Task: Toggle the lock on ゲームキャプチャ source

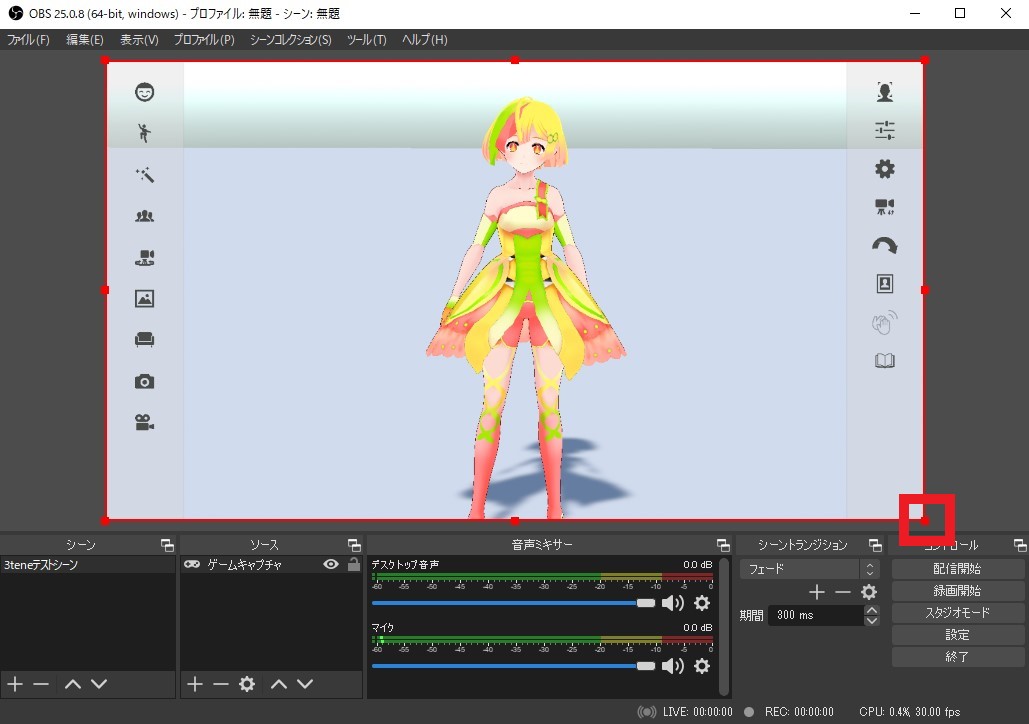Action: pos(354,564)
